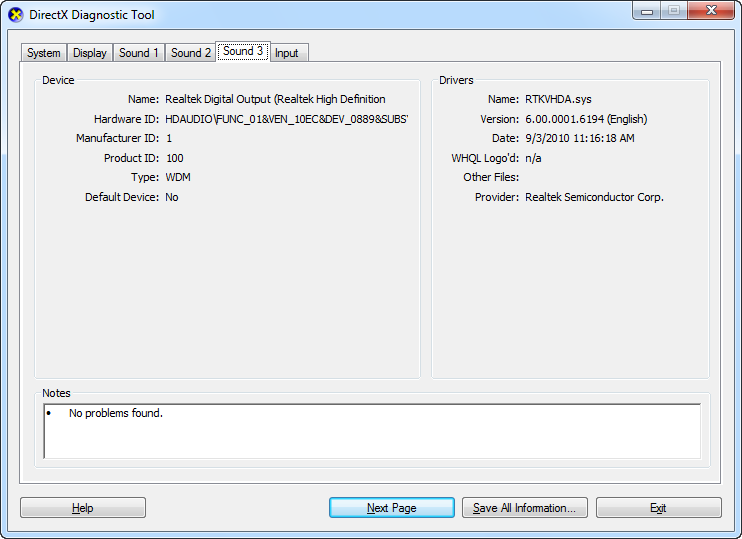The width and height of the screenshot is (742, 539).
Task: Click the 'Drivers' group label
Action: click(x=456, y=80)
